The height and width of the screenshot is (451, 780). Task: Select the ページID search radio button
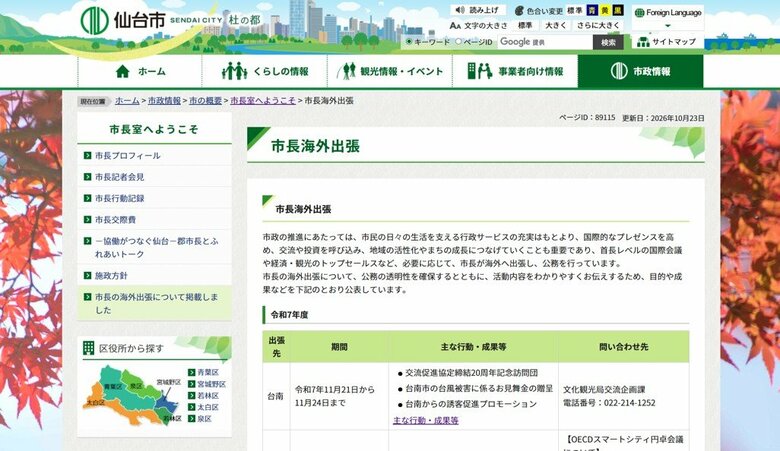pos(459,42)
